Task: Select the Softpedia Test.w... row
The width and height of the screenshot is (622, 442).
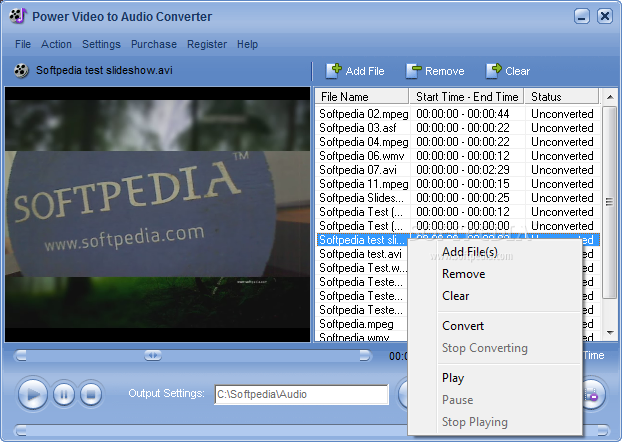Action: pos(362,268)
